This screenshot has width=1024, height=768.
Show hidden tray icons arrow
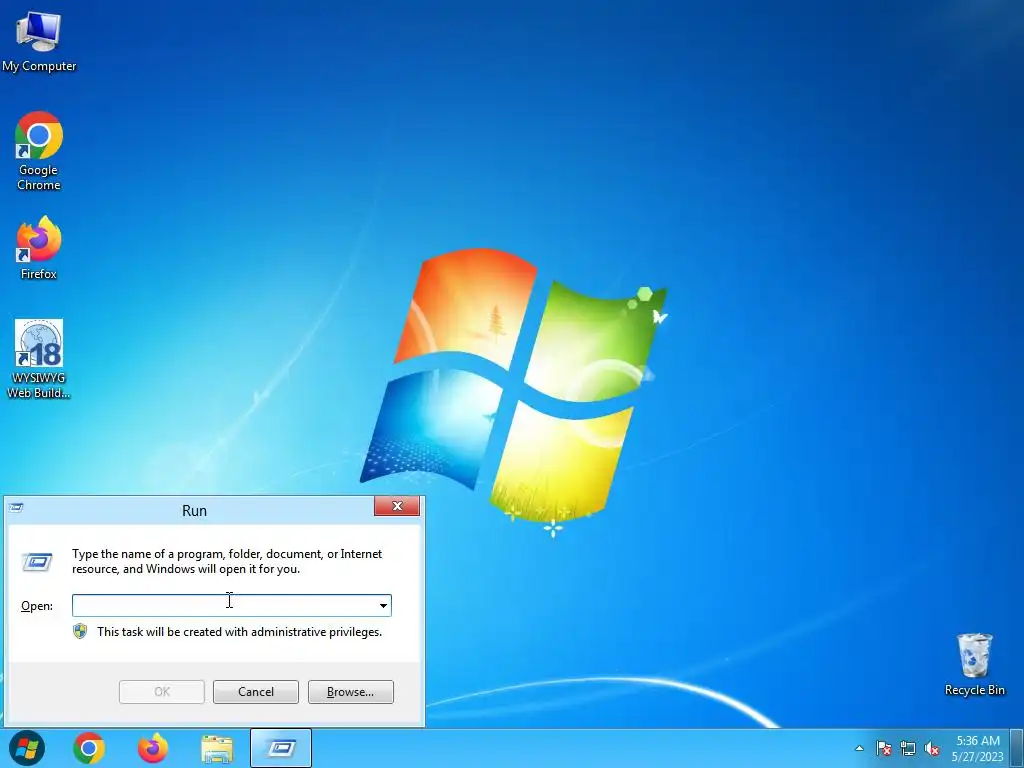859,748
